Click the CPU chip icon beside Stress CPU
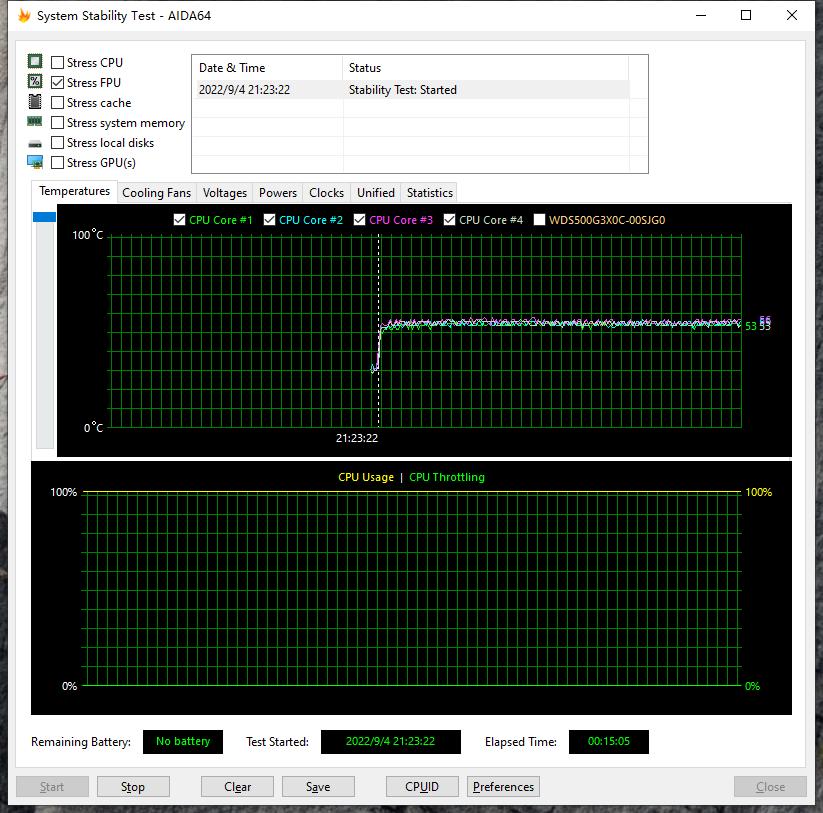The image size is (823, 813). (35, 62)
